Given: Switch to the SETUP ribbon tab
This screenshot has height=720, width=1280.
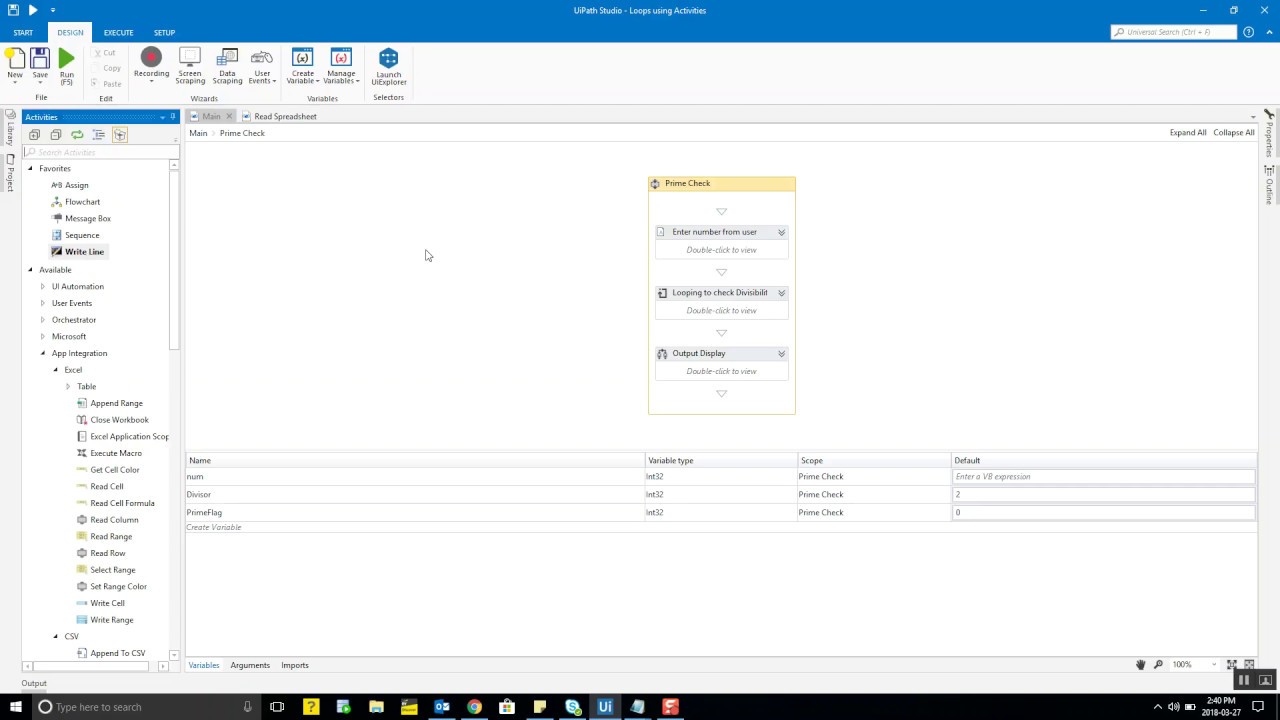Looking at the screenshot, I should point(164,33).
